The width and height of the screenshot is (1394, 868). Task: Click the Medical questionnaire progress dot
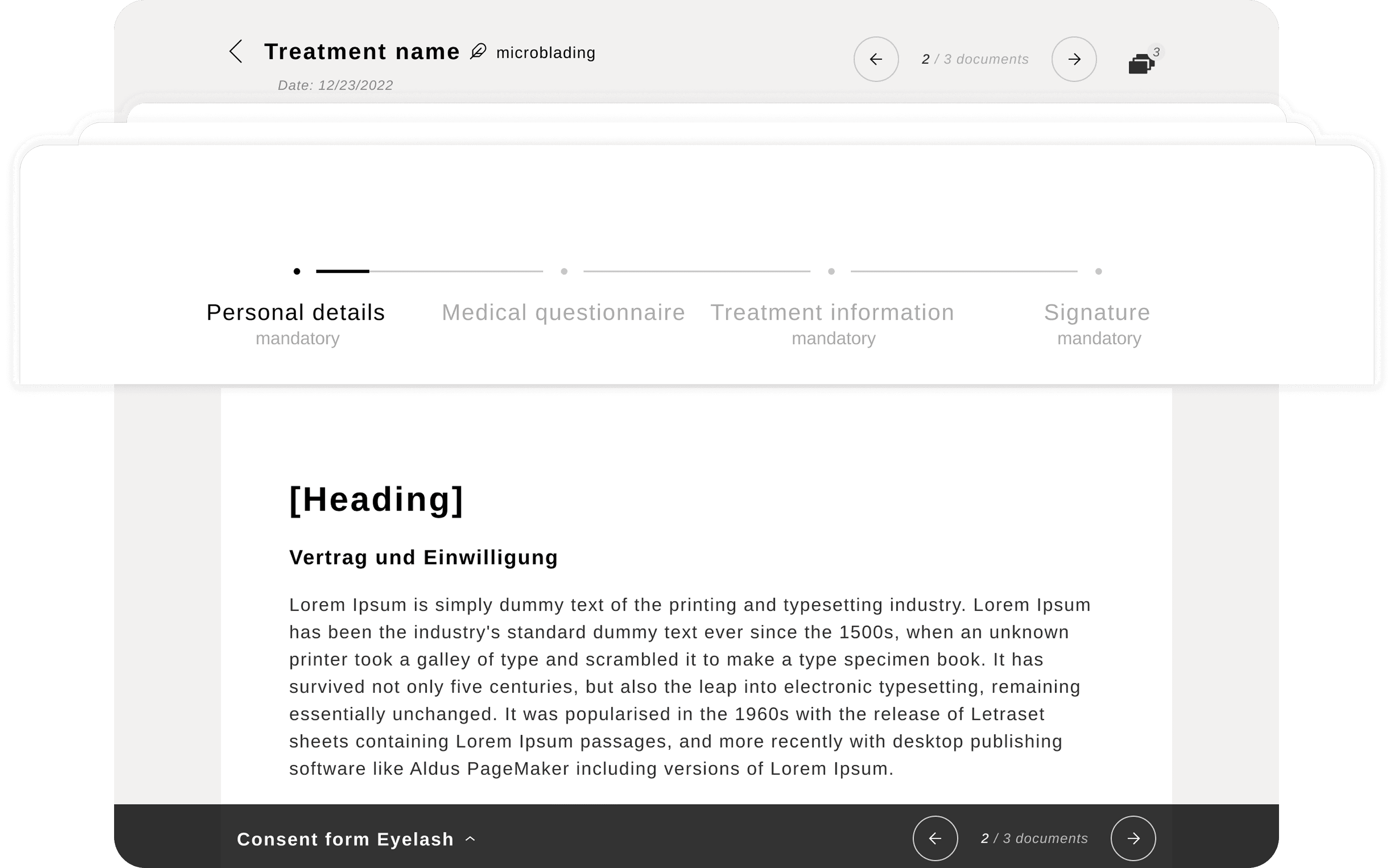click(564, 271)
